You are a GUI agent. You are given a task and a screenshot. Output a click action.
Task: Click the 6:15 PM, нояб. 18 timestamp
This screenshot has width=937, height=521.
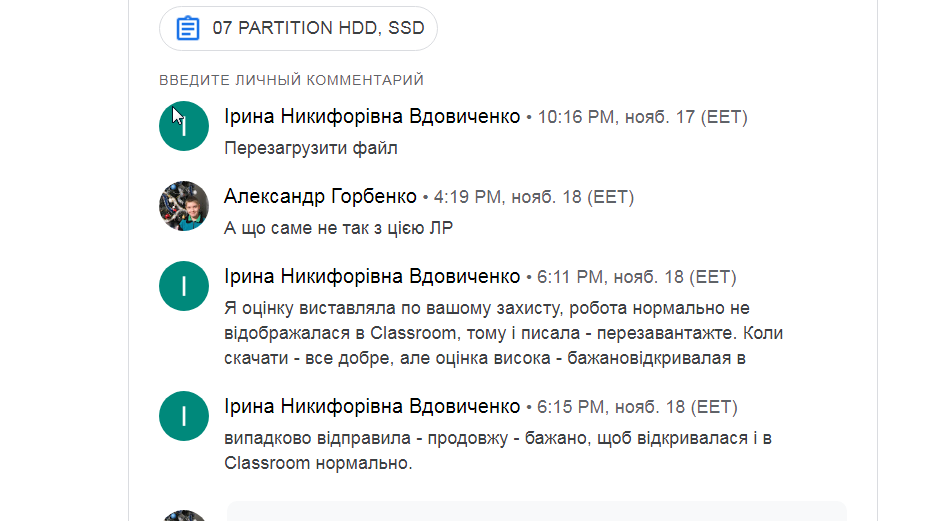[x=637, y=407]
